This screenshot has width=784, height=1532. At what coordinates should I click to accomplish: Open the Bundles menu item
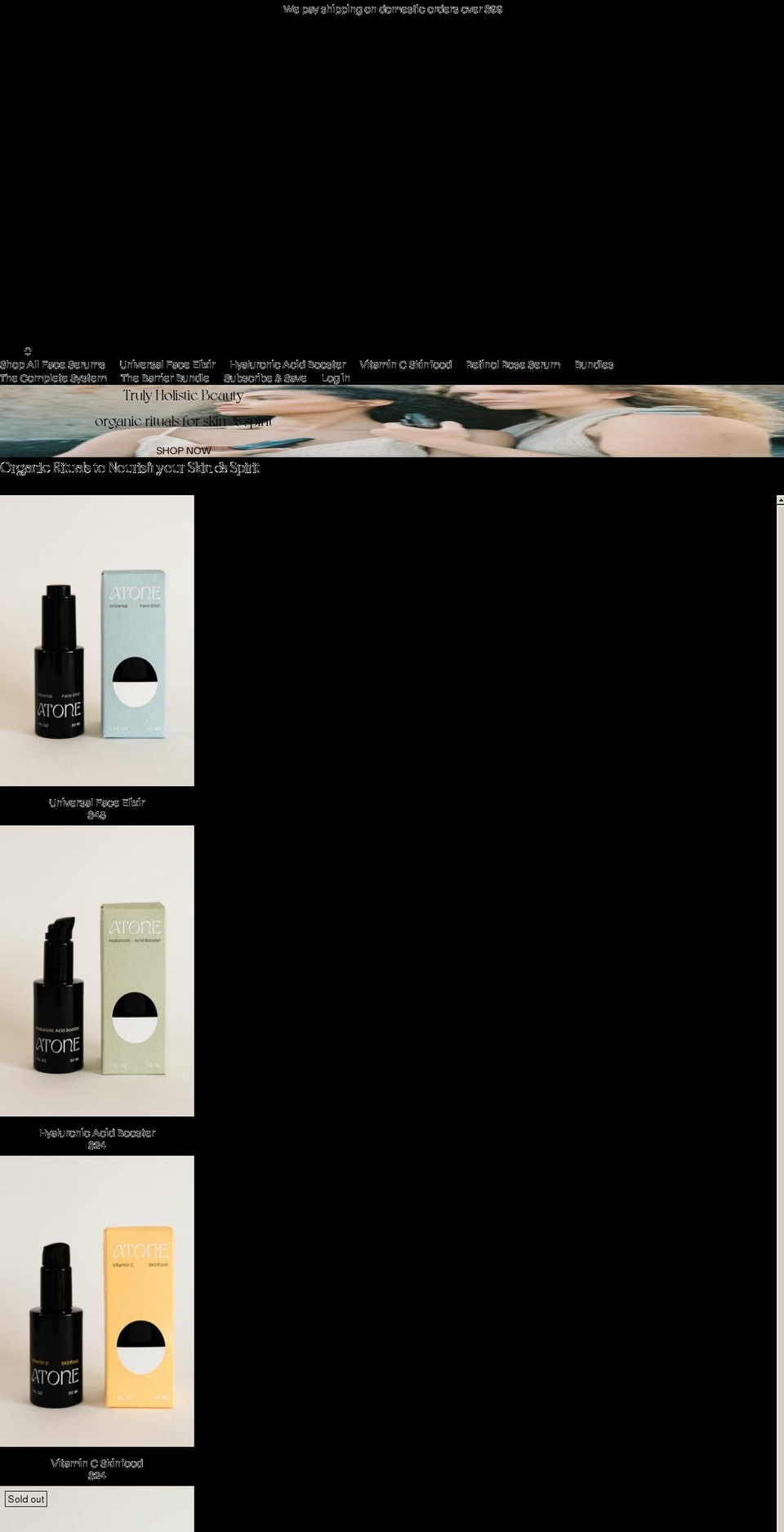(x=594, y=364)
